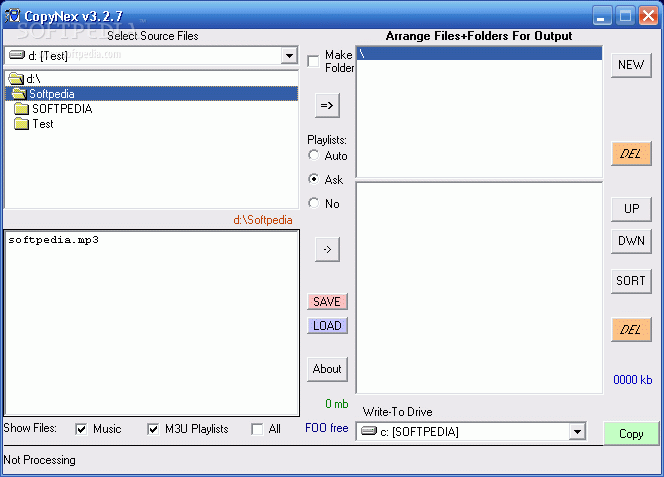Close the CopyNex window
This screenshot has height=477, width=664.
coord(648,16)
